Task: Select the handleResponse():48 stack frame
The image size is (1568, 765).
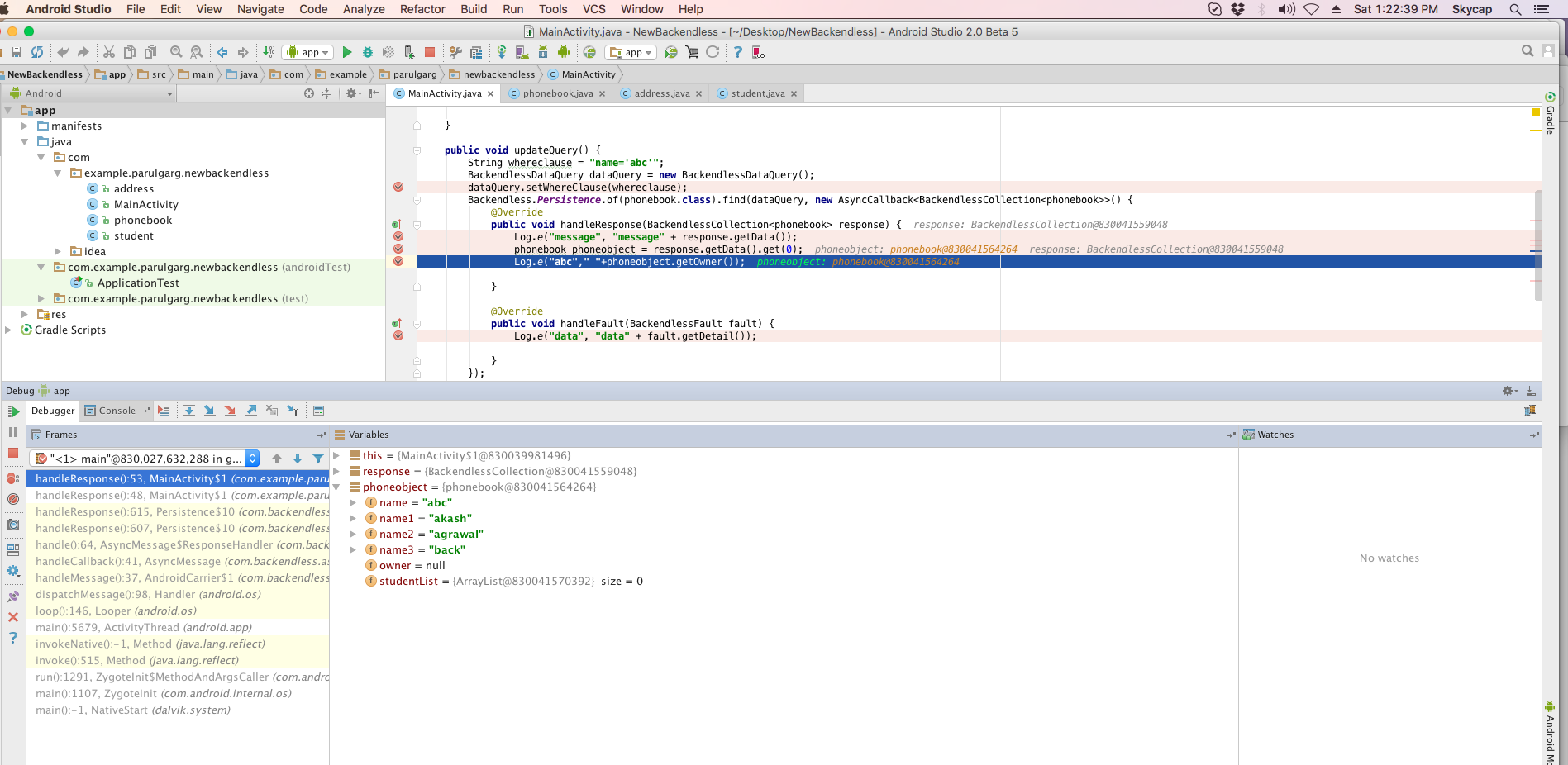Action: [x=178, y=495]
